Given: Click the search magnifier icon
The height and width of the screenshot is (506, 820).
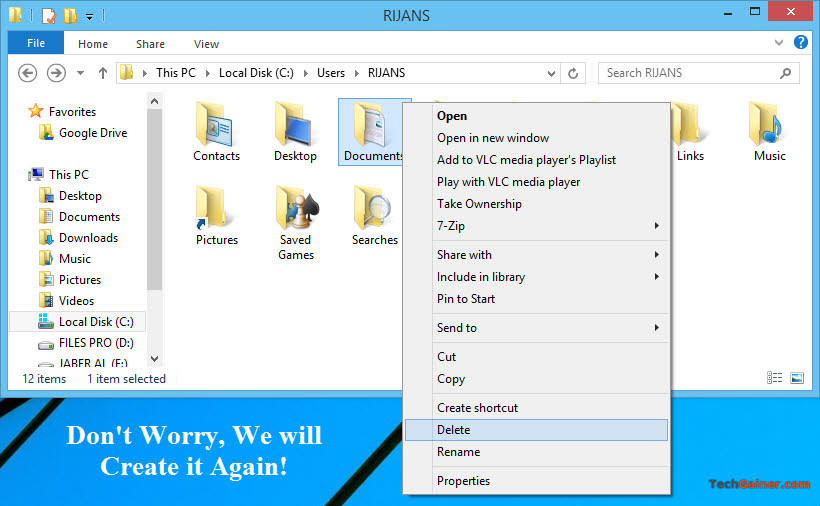Looking at the screenshot, I should [x=785, y=73].
